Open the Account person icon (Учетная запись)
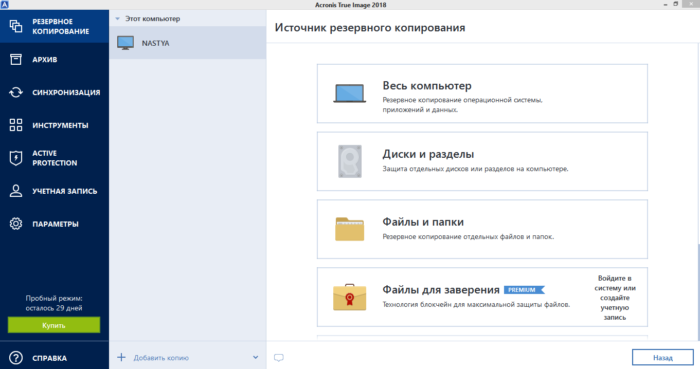This screenshot has height=369, width=700. coord(16,191)
